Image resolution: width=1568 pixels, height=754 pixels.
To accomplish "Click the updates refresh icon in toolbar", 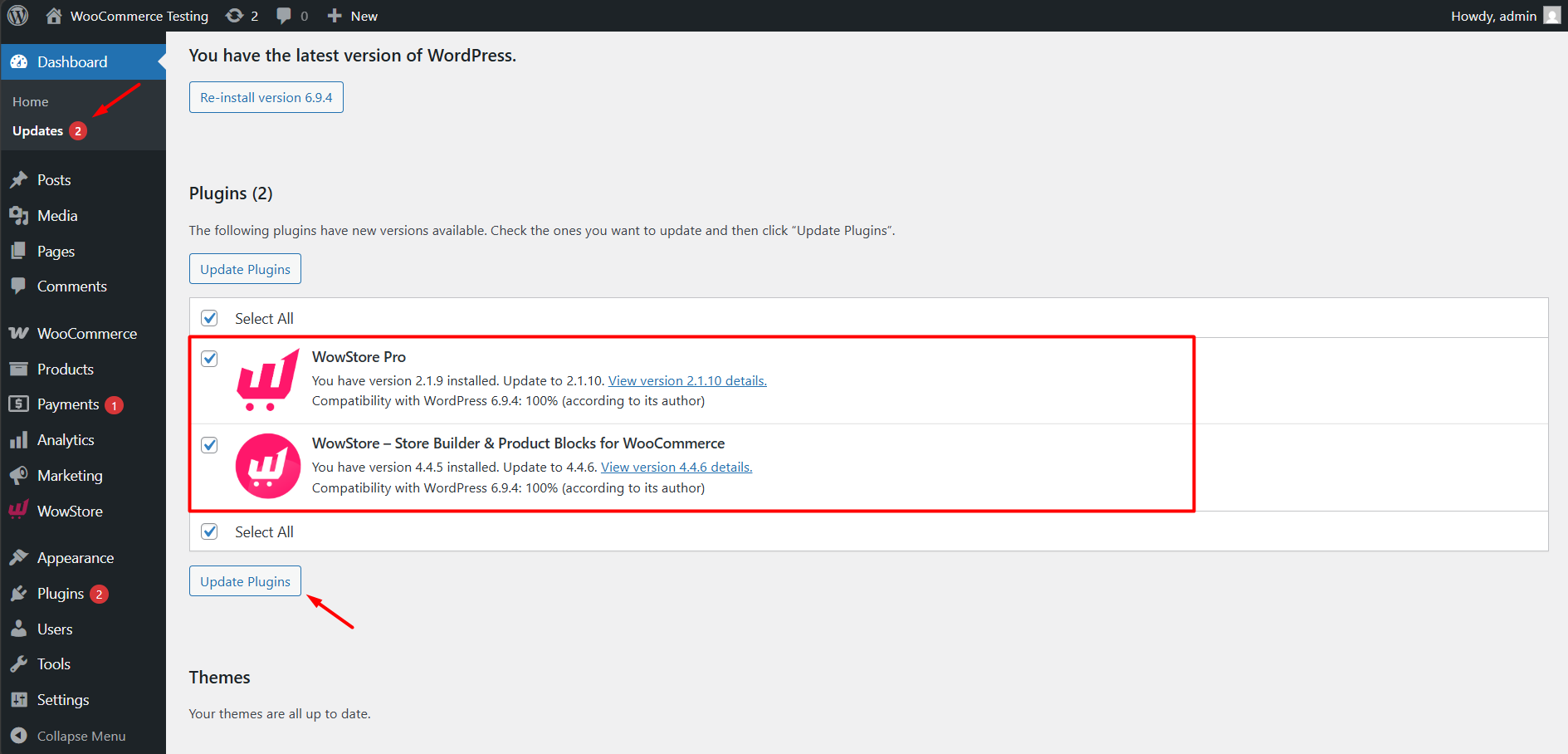I will tap(232, 15).
